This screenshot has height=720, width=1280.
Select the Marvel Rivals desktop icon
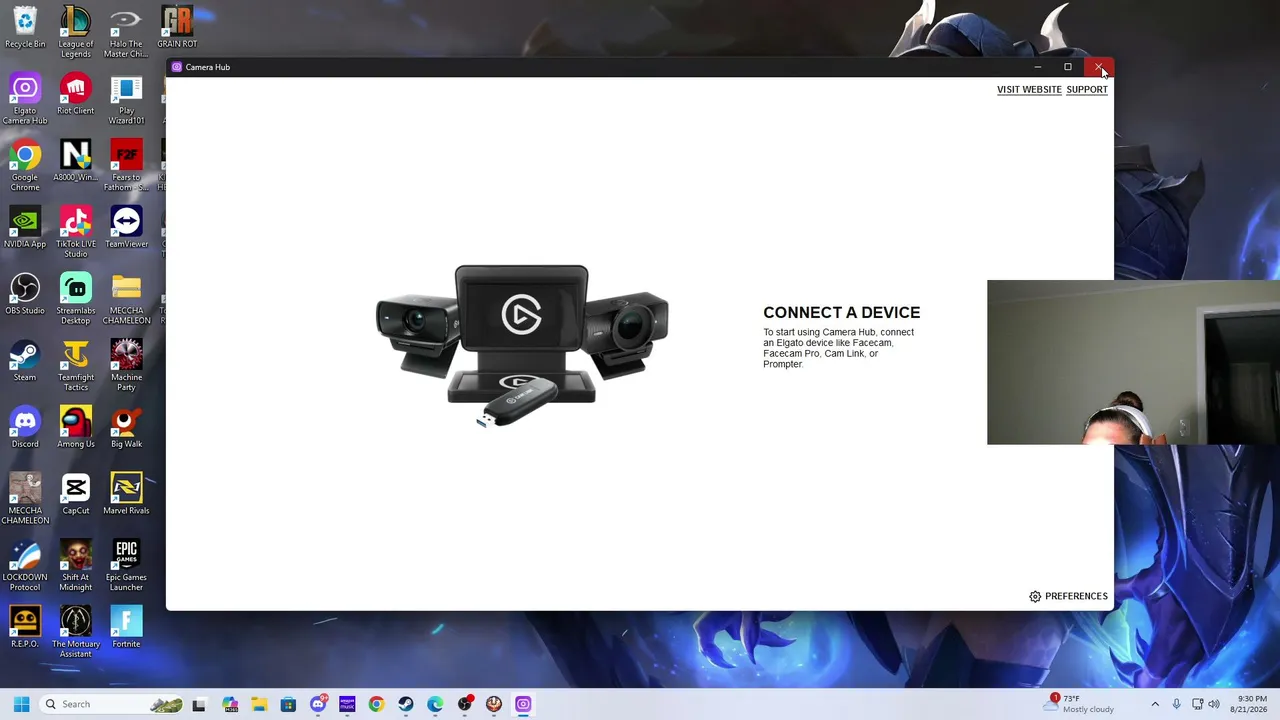(x=126, y=494)
